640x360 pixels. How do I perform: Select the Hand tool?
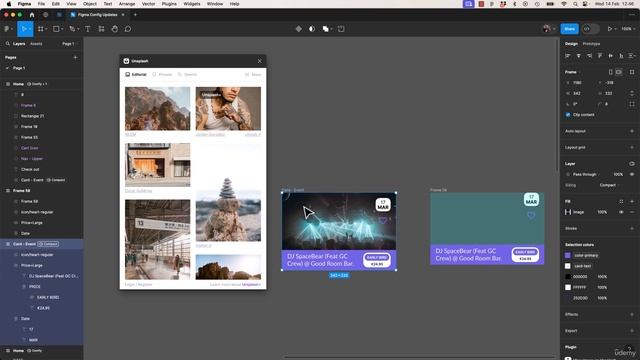[x=115, y=29]
